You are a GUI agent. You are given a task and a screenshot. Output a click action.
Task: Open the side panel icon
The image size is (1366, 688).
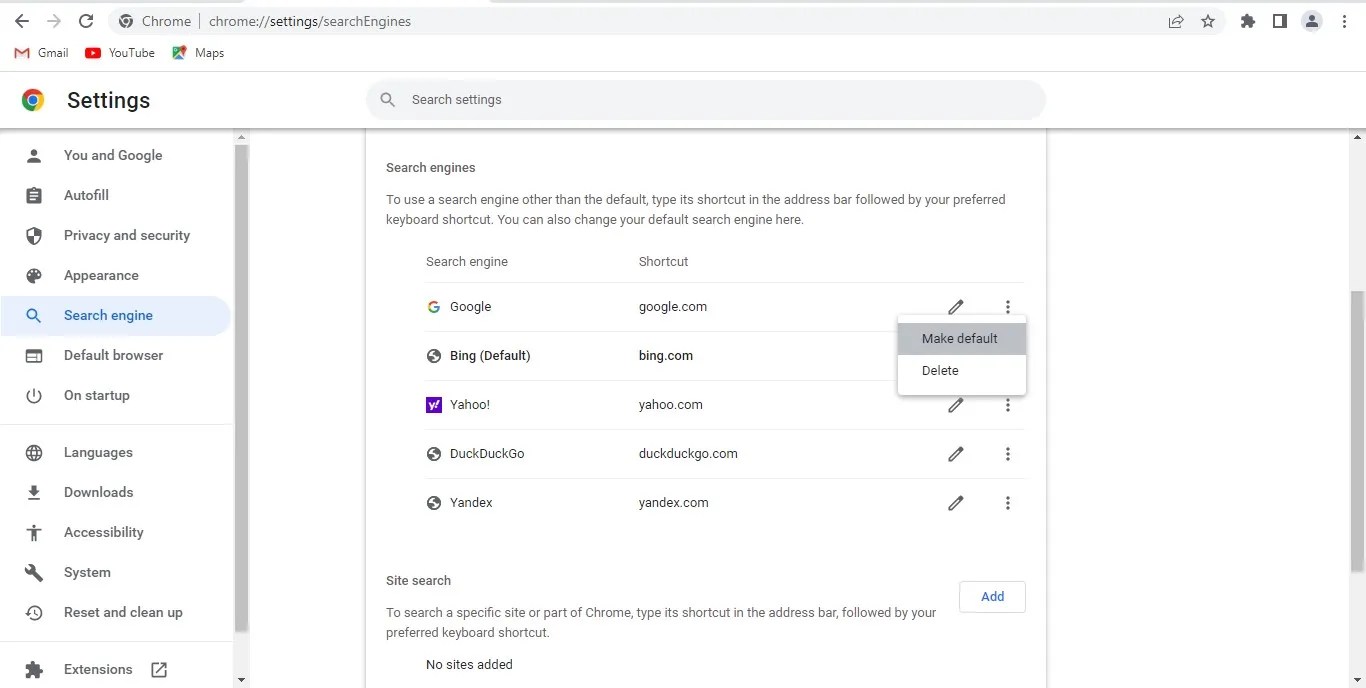1279,20
